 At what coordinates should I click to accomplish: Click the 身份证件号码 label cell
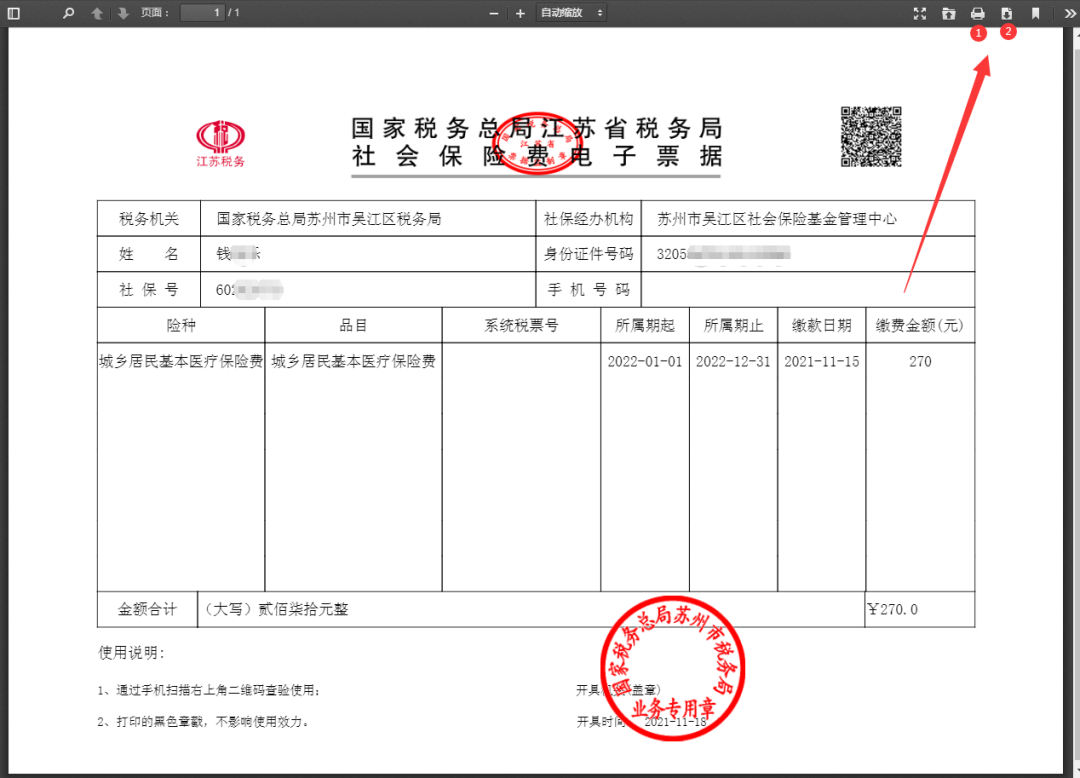tap(588, 254)
